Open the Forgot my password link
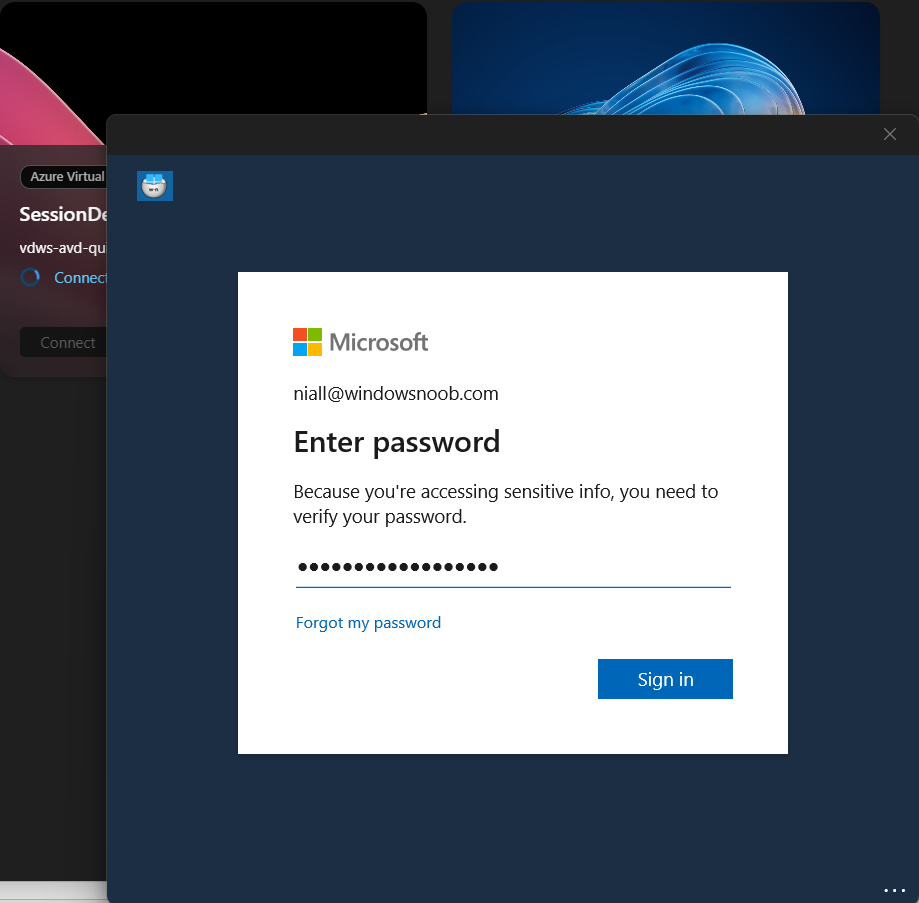 pos(368,622)
